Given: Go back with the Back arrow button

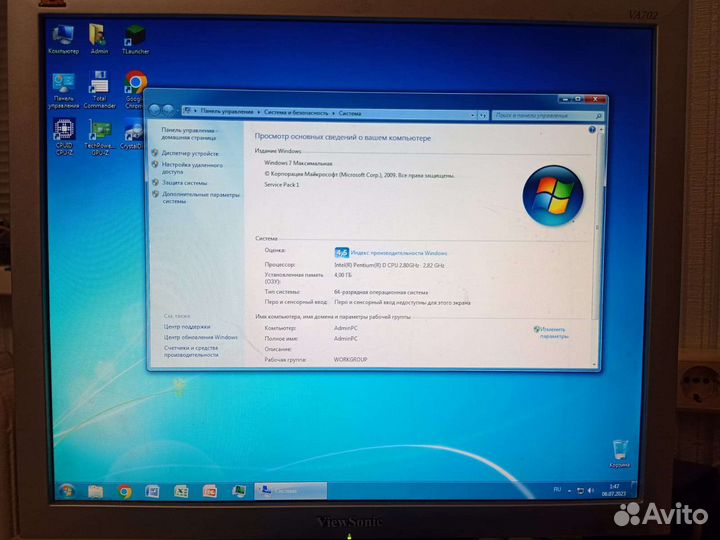Looking at the screenshot, I should (x=155, y=110).
